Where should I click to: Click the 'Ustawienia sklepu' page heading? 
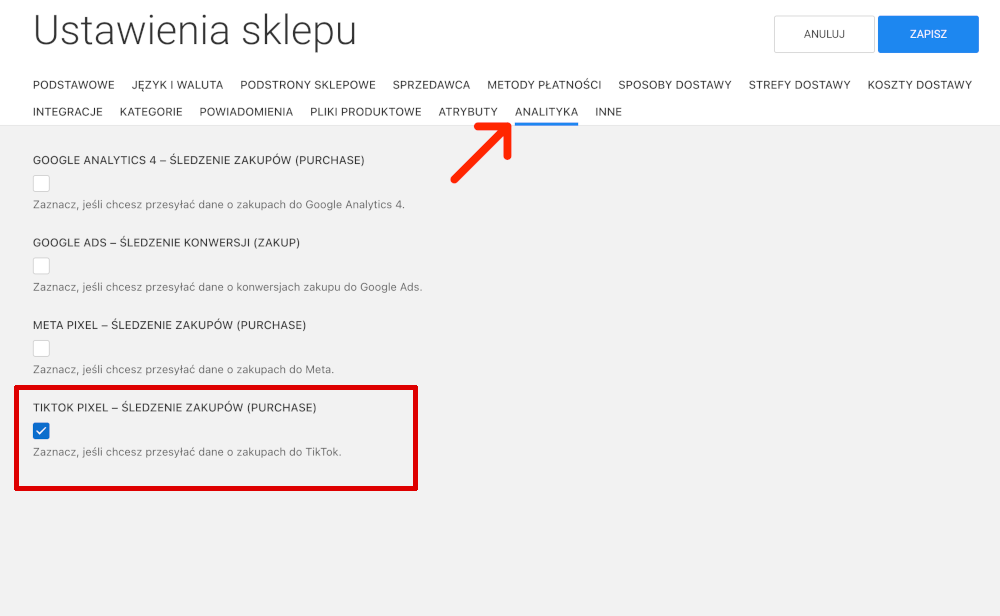point(195,31)
